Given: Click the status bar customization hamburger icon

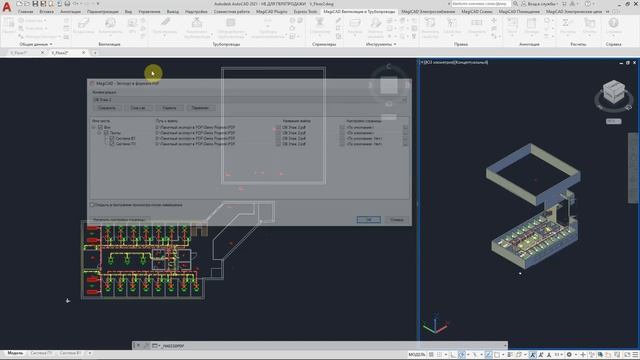Looking at the screenshot, I should point(635,355).
